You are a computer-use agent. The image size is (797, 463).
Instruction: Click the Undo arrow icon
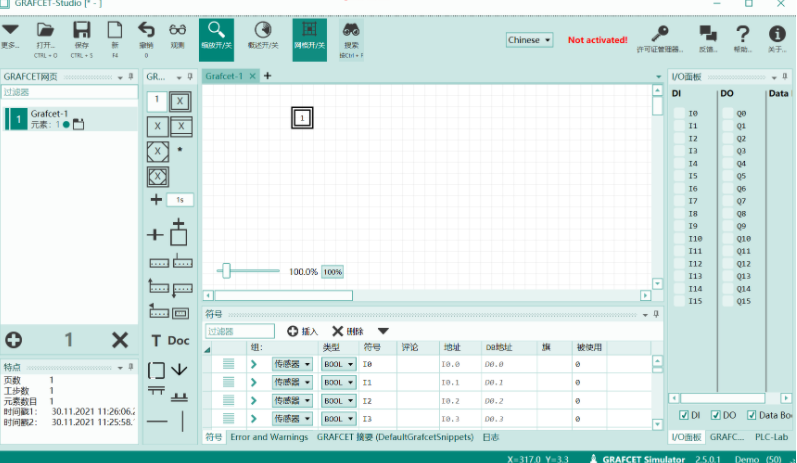[x=146, y=31]
